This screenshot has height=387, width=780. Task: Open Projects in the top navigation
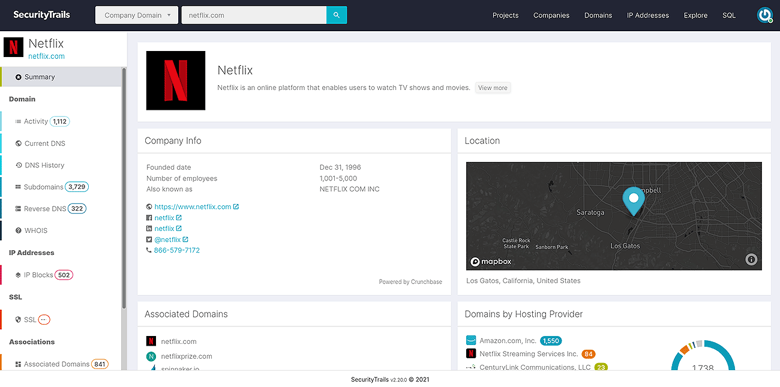[x=505, y=15]
